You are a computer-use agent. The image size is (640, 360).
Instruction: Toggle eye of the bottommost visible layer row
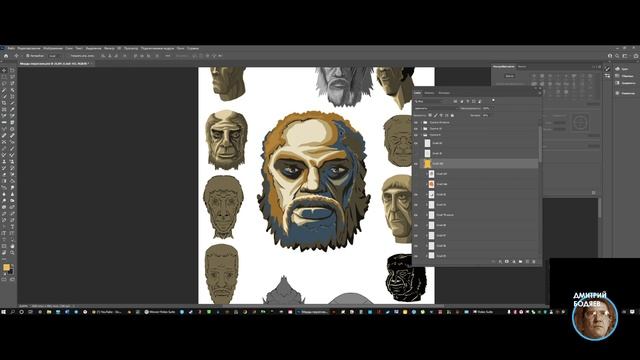click(416, 256)
